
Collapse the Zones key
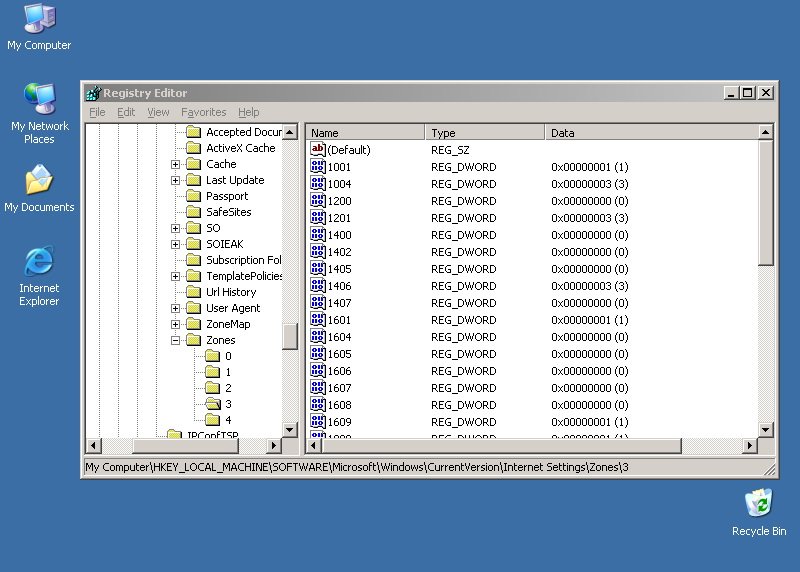point(176,340)
